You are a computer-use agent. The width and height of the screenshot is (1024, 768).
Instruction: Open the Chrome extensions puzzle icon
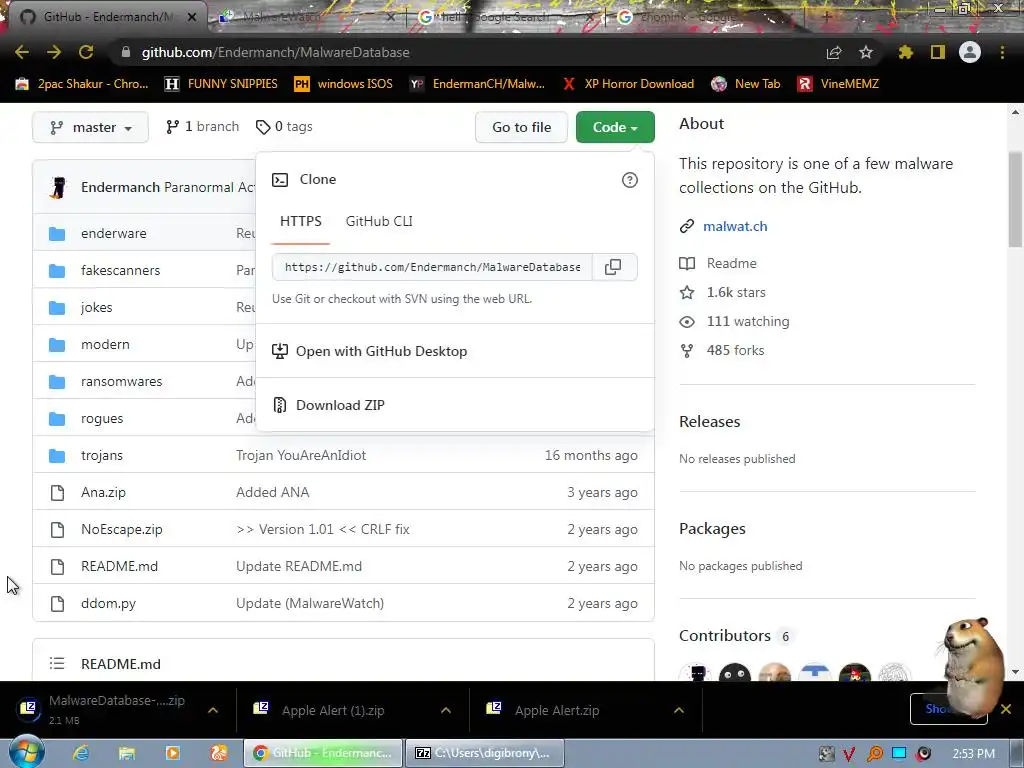tap(906, 52)
